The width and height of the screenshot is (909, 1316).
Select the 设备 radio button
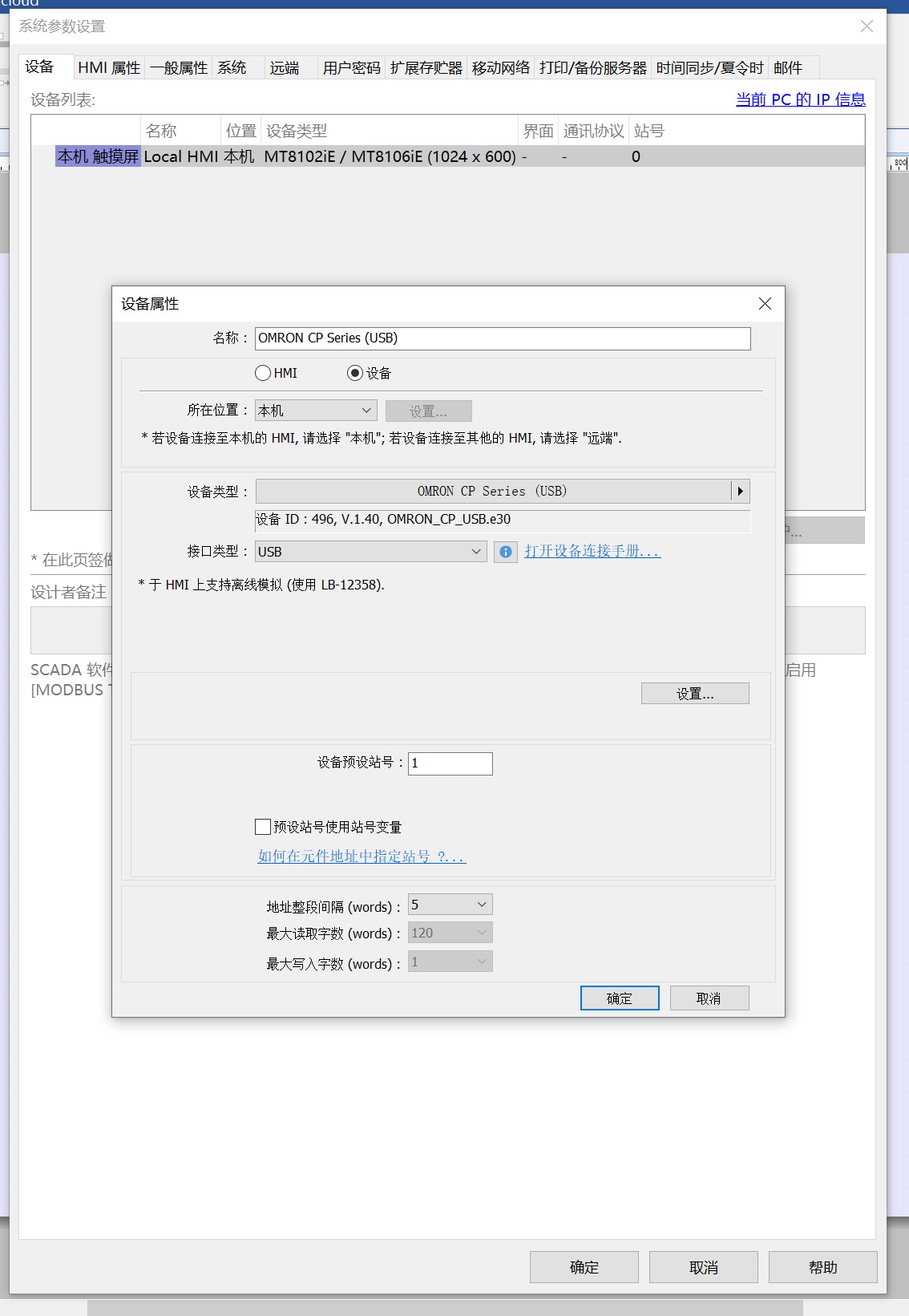click(355, 373)
